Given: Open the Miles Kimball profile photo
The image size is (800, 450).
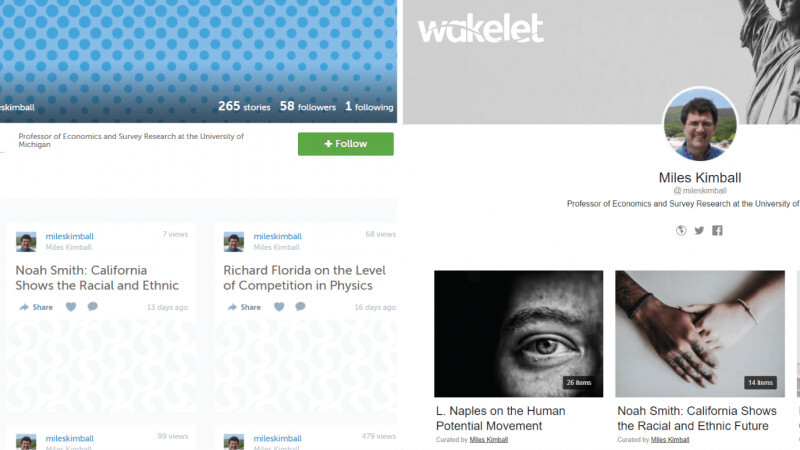Looking at the screenshot, I should point(700,124).
